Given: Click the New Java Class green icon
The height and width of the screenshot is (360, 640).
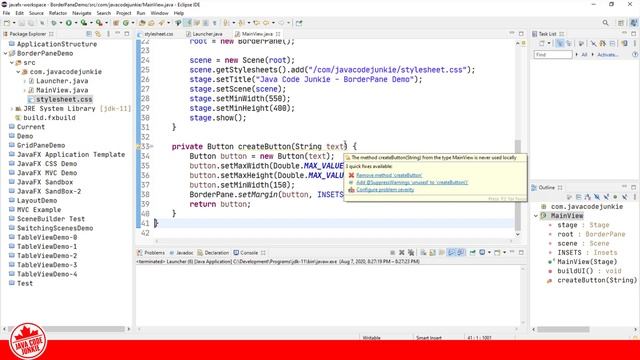Looking at the screenshot, I should (x=126, y=23).
